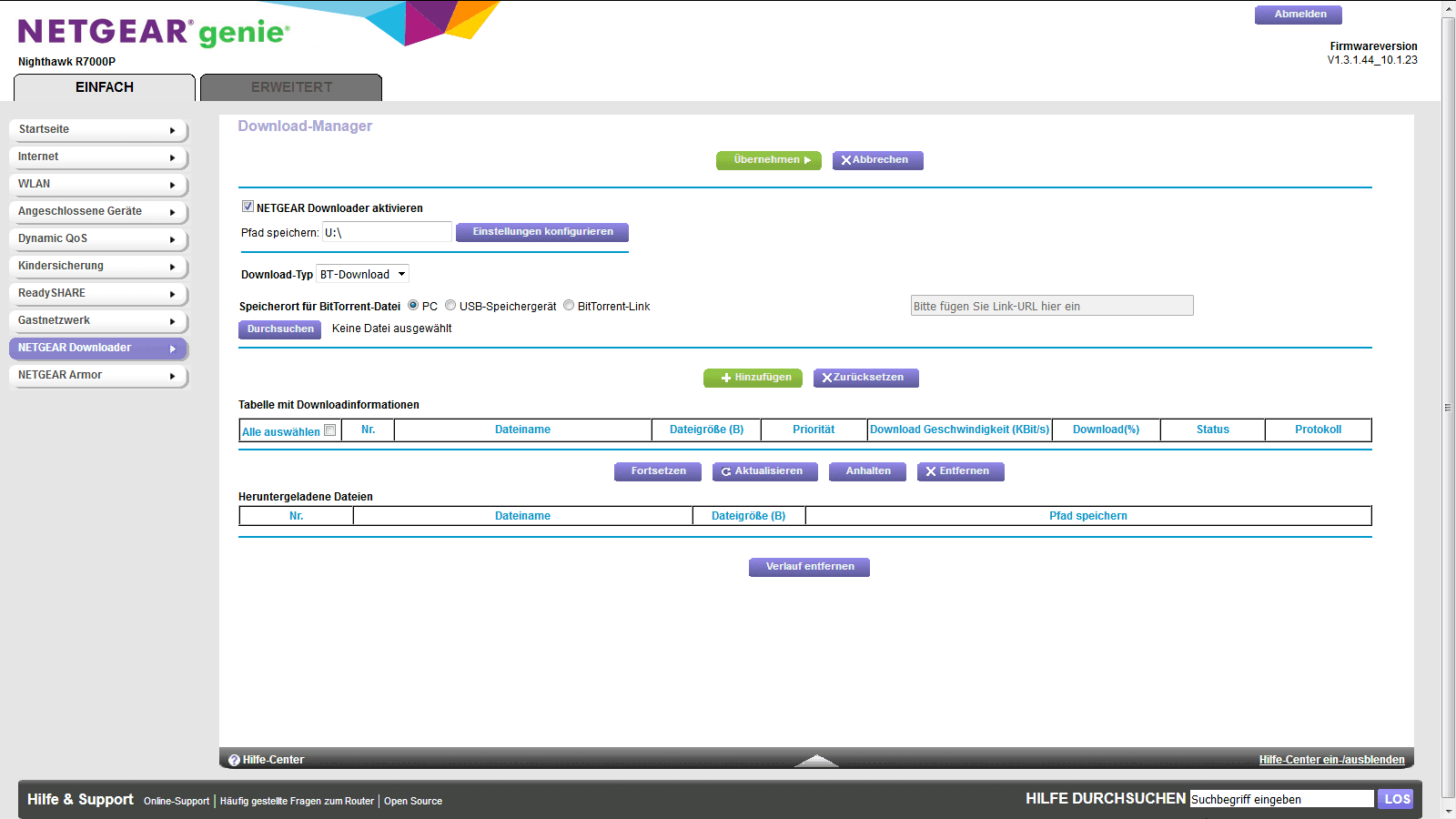The height and width of the screenshot is (819, 1456).
Task: Click the Abbrechen button
Action: (878, 160)
